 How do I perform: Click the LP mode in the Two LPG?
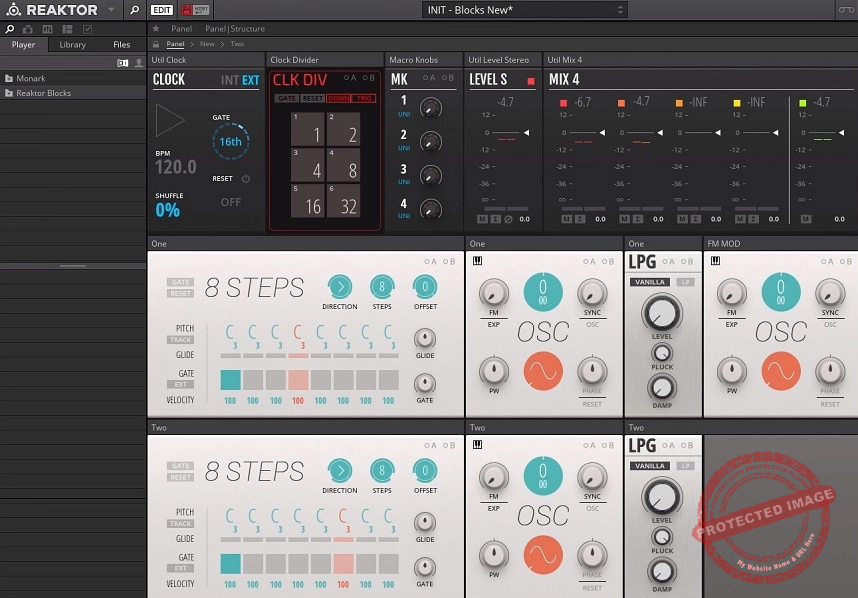(685, 466)
